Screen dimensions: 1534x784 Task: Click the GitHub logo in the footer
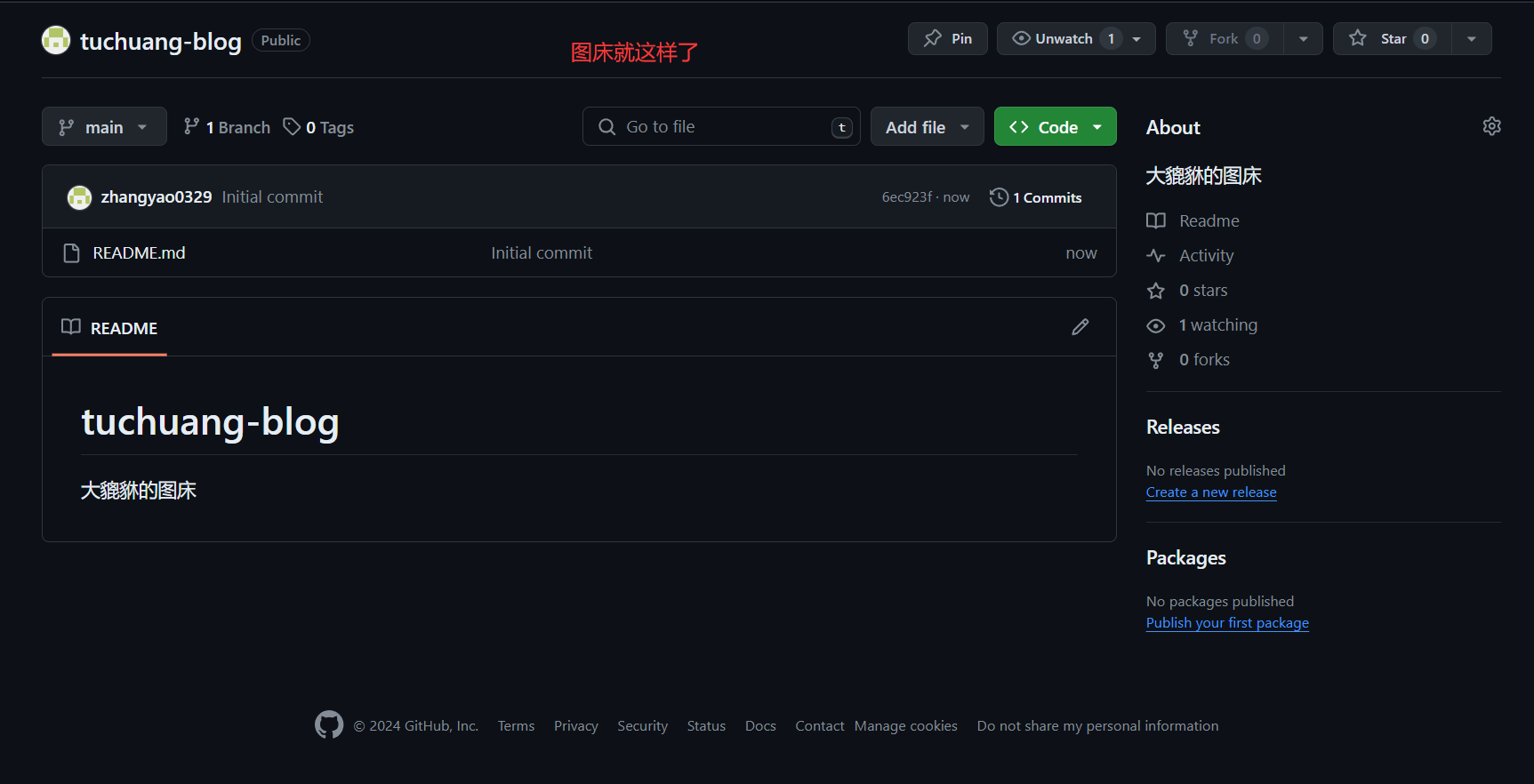click(329, 725)
